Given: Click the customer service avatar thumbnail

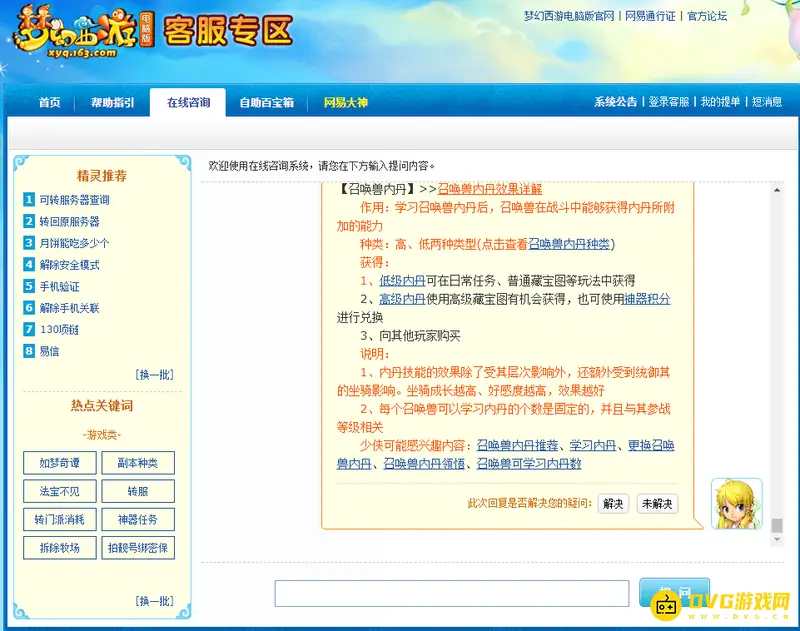Looking at the screenshot, I should pyautogui.click(x=736, y=503).
